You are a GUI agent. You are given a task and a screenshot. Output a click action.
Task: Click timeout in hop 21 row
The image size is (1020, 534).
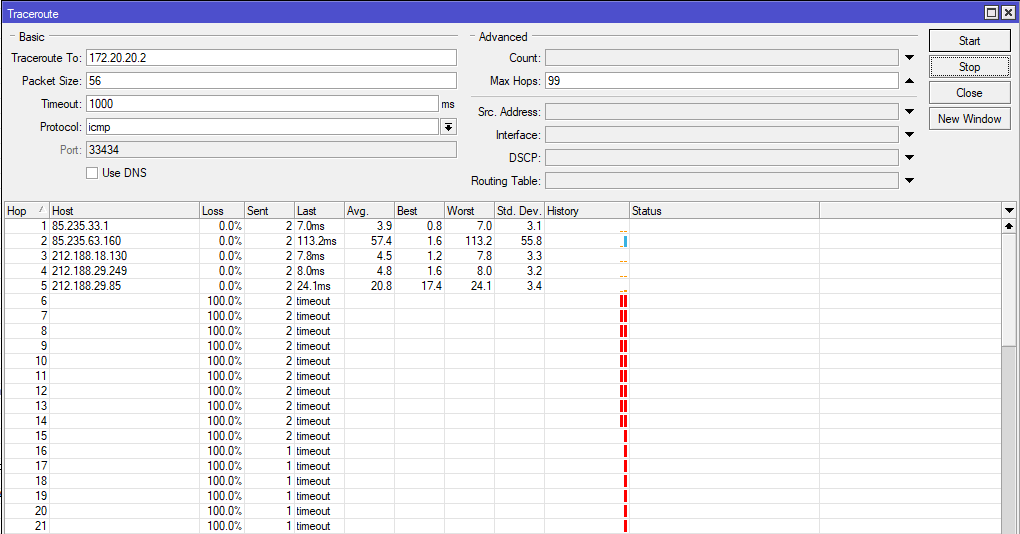(314, 526)
